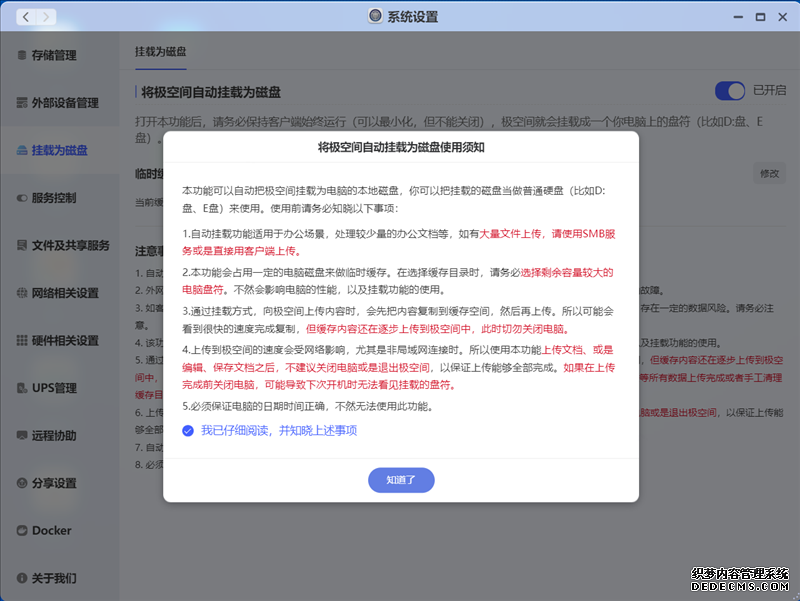800x601 pixels.
Task: Click the service control sidebar icon
Action: [x=22, y=198]
